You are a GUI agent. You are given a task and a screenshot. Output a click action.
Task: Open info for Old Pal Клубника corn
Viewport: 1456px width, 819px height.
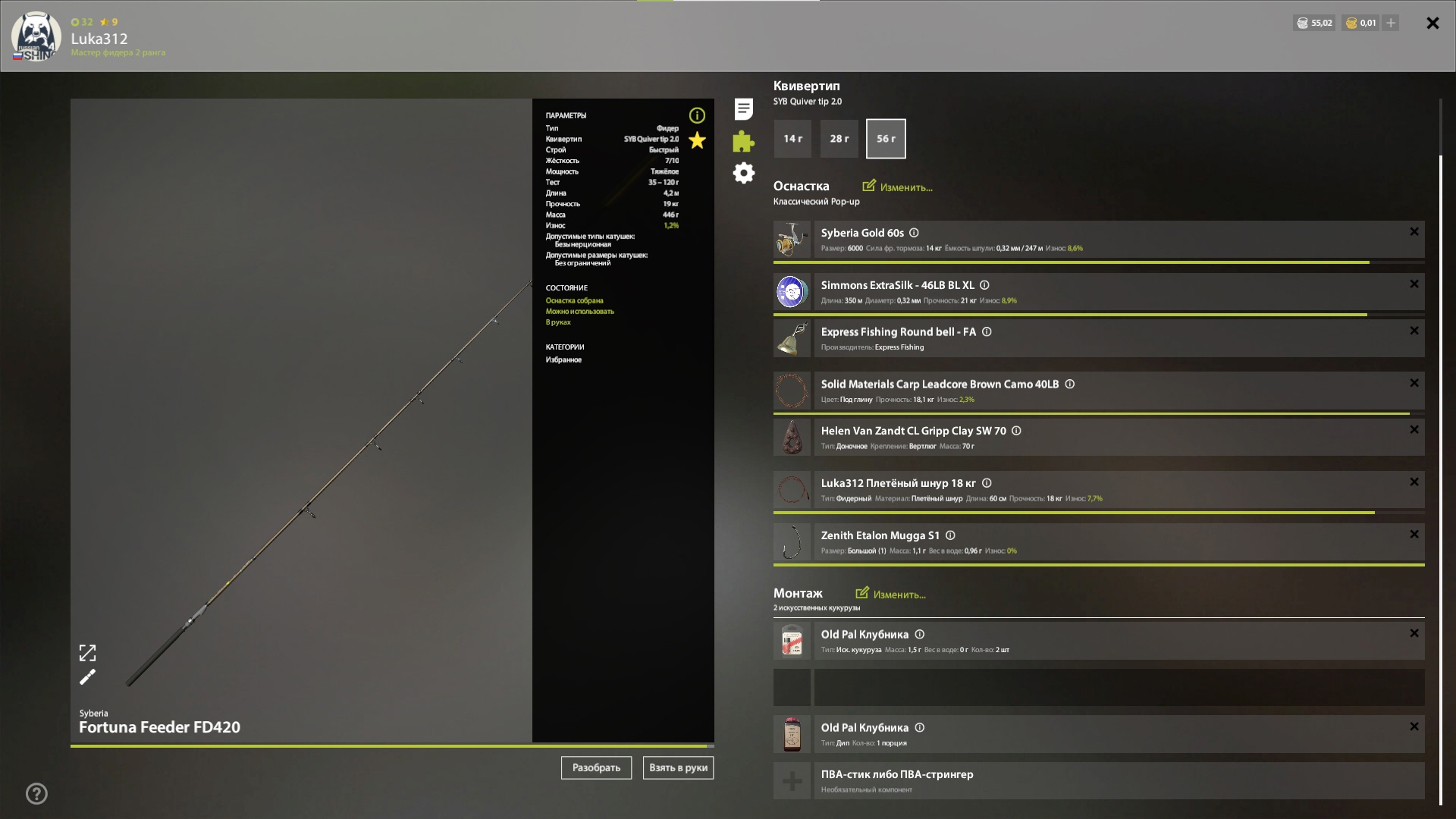(919, 634)
